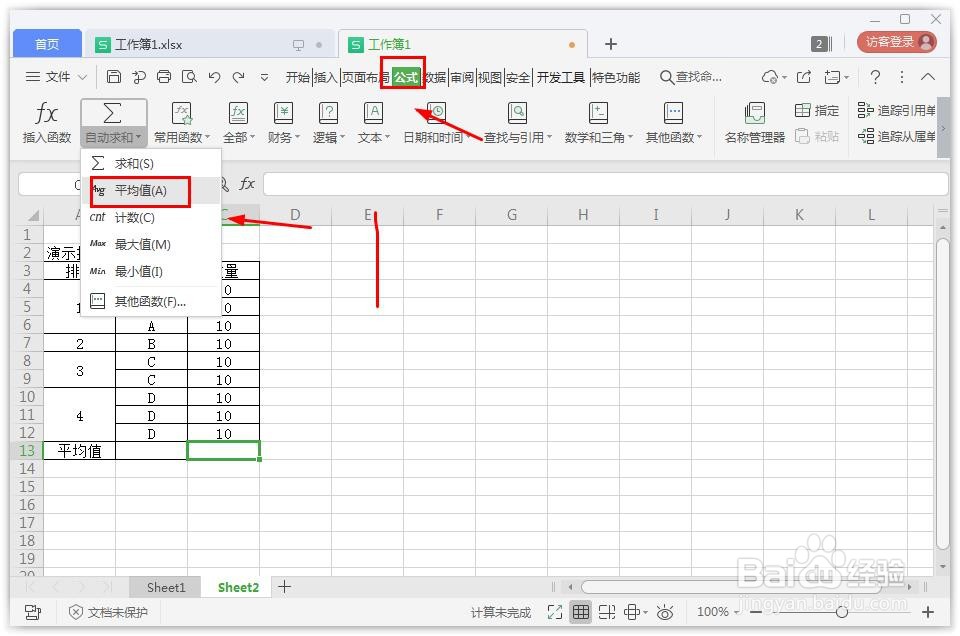The width and height of the screenshot is (960, 636).
Task: Open the Review (审阅) ribbon tab
Action: (x=462, y=77)
